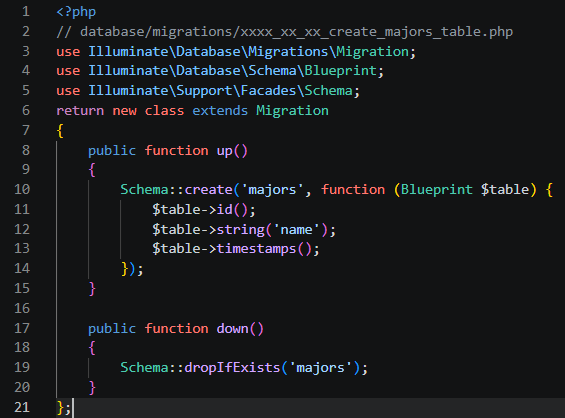
Task: Click 'public' keyword on line 8
Action: [112, 151]
